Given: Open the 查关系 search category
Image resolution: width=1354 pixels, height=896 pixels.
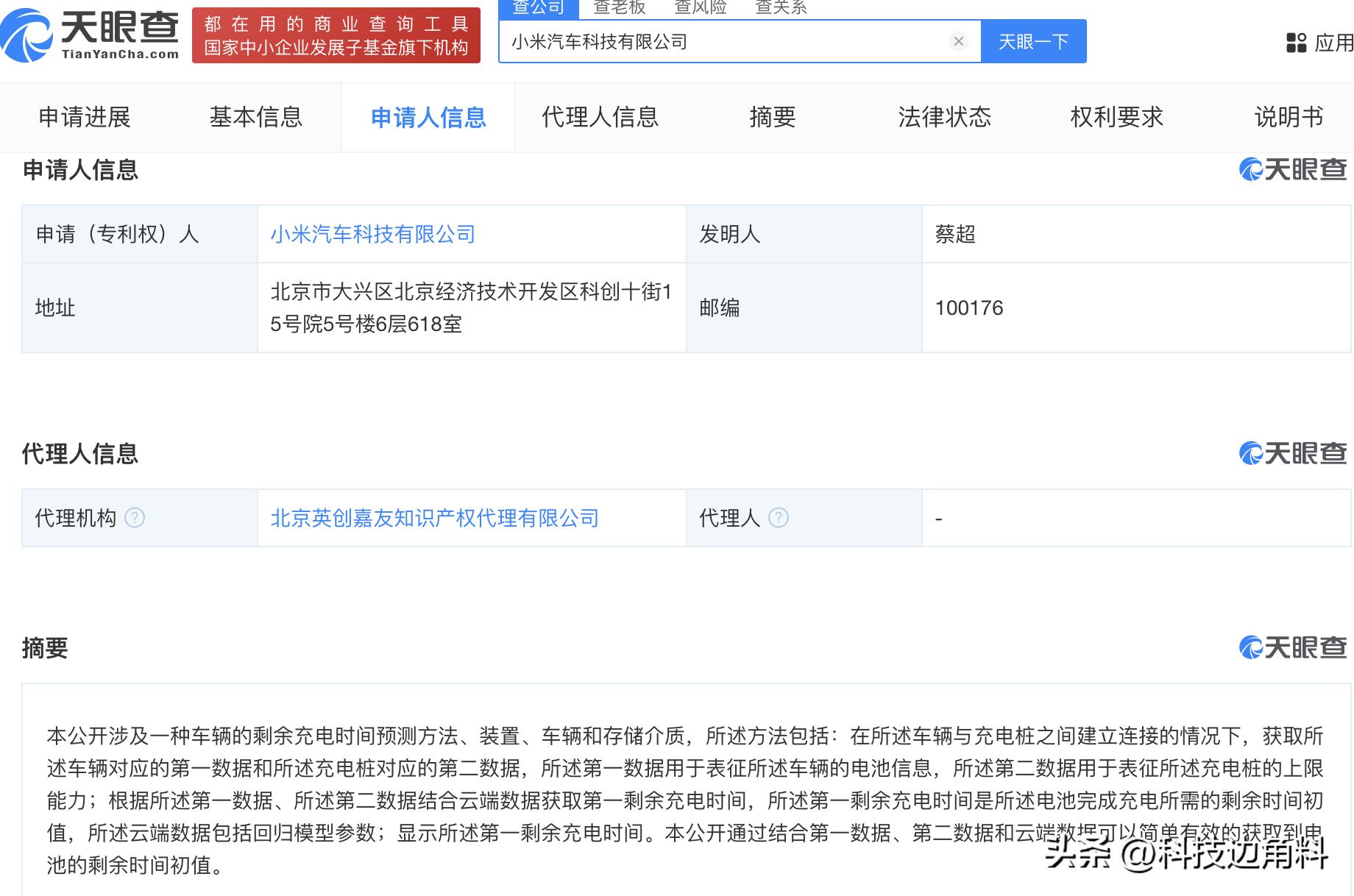Looking at the screenshot, I should (781, 7).
